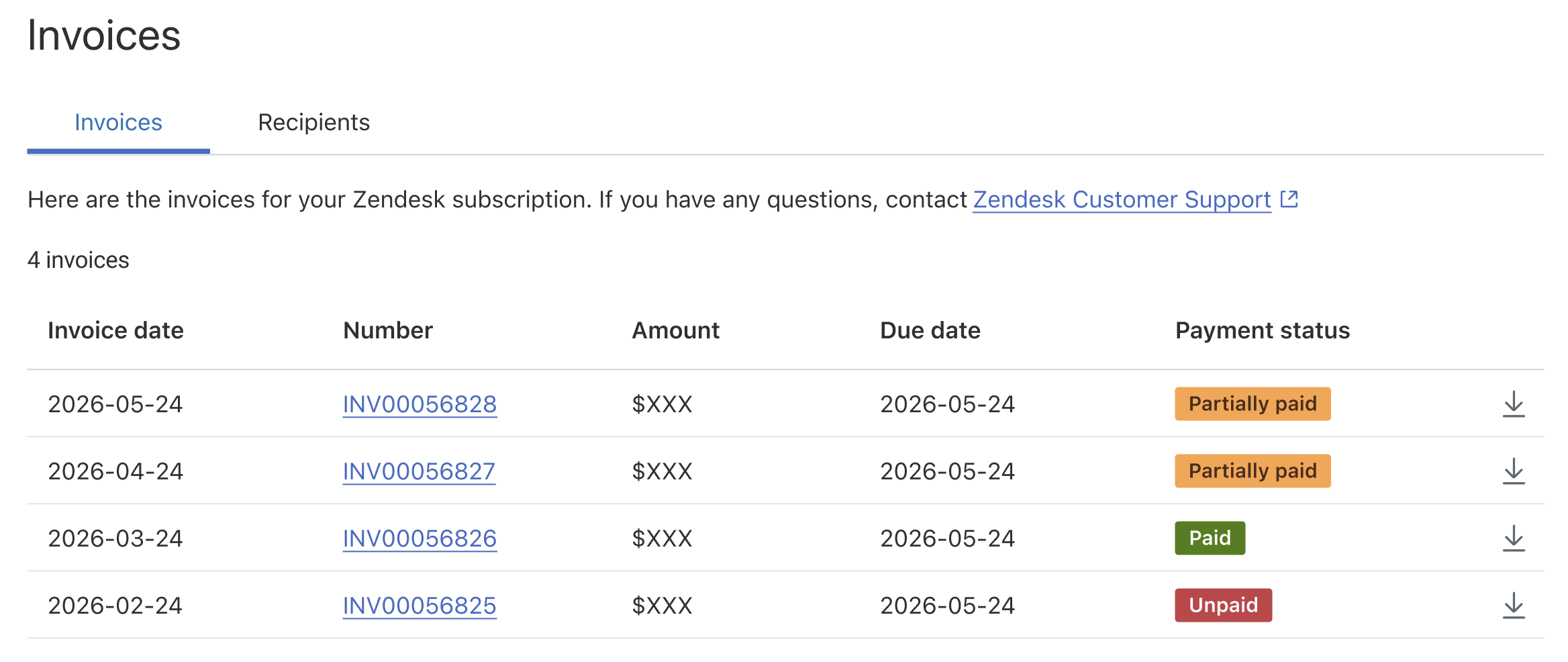Download invoice INV00056828
The height and width of the screenshot is (662, 1568).
pos(1514,404)
